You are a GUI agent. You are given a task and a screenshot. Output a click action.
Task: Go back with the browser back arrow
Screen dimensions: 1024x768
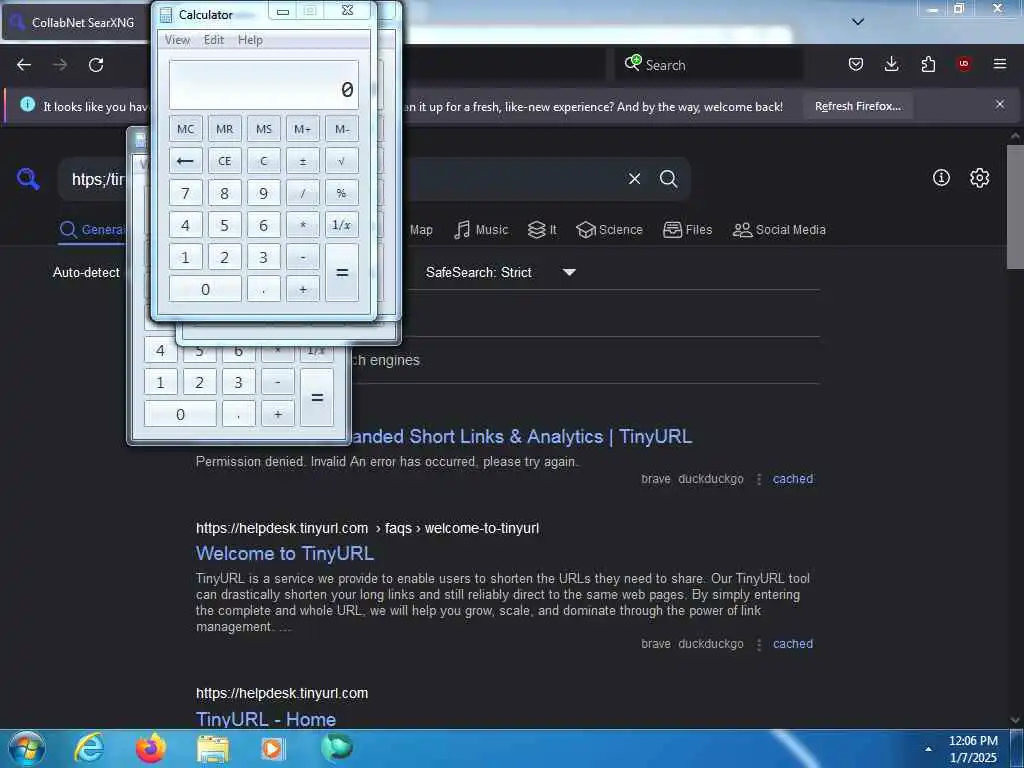pos(24,65)
